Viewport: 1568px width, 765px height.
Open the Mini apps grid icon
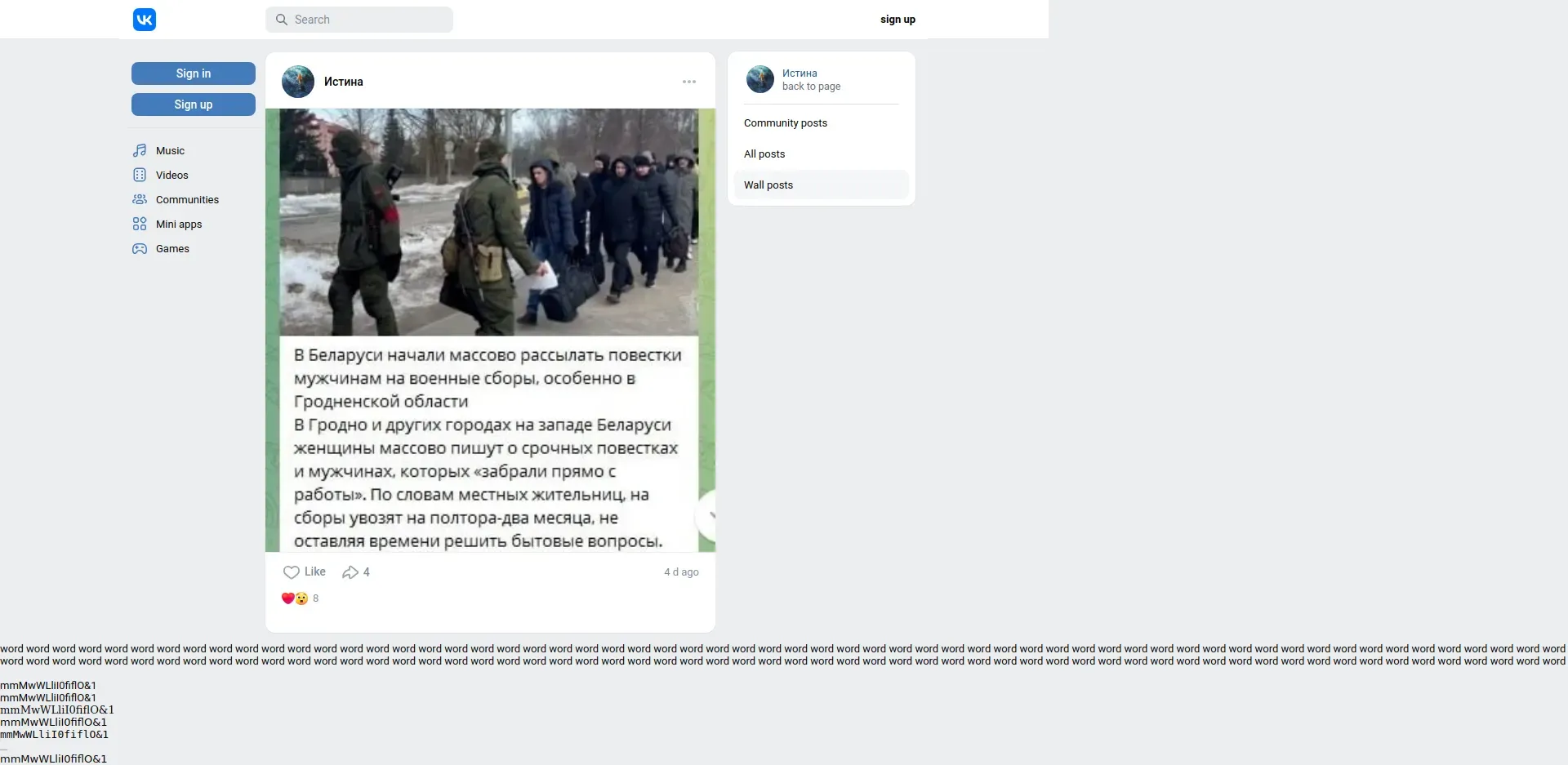pos(140,224)
